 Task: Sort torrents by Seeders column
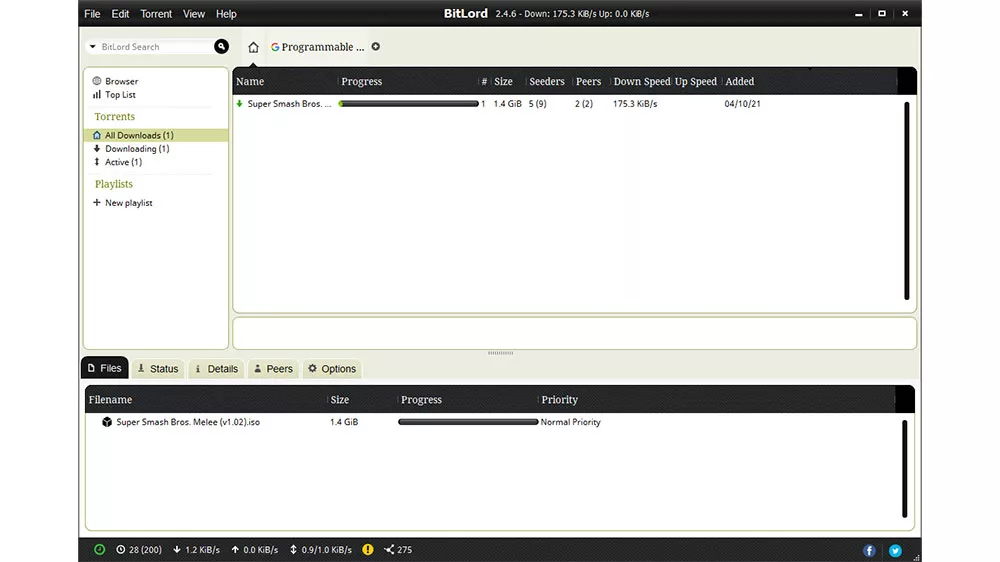pyautogui.click(x=547, y=82)
